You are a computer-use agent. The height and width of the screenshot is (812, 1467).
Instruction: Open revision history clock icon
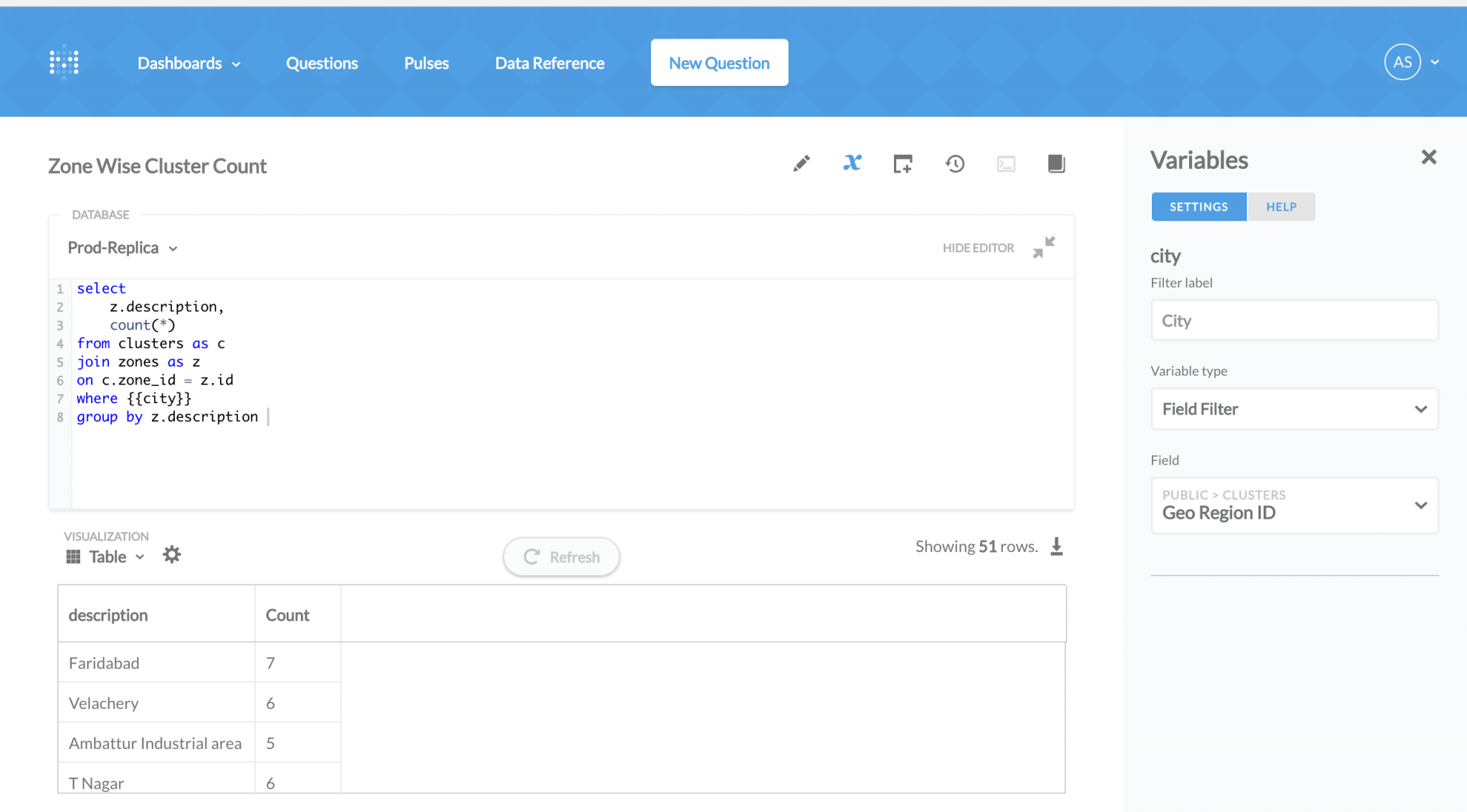click(955, 164)
